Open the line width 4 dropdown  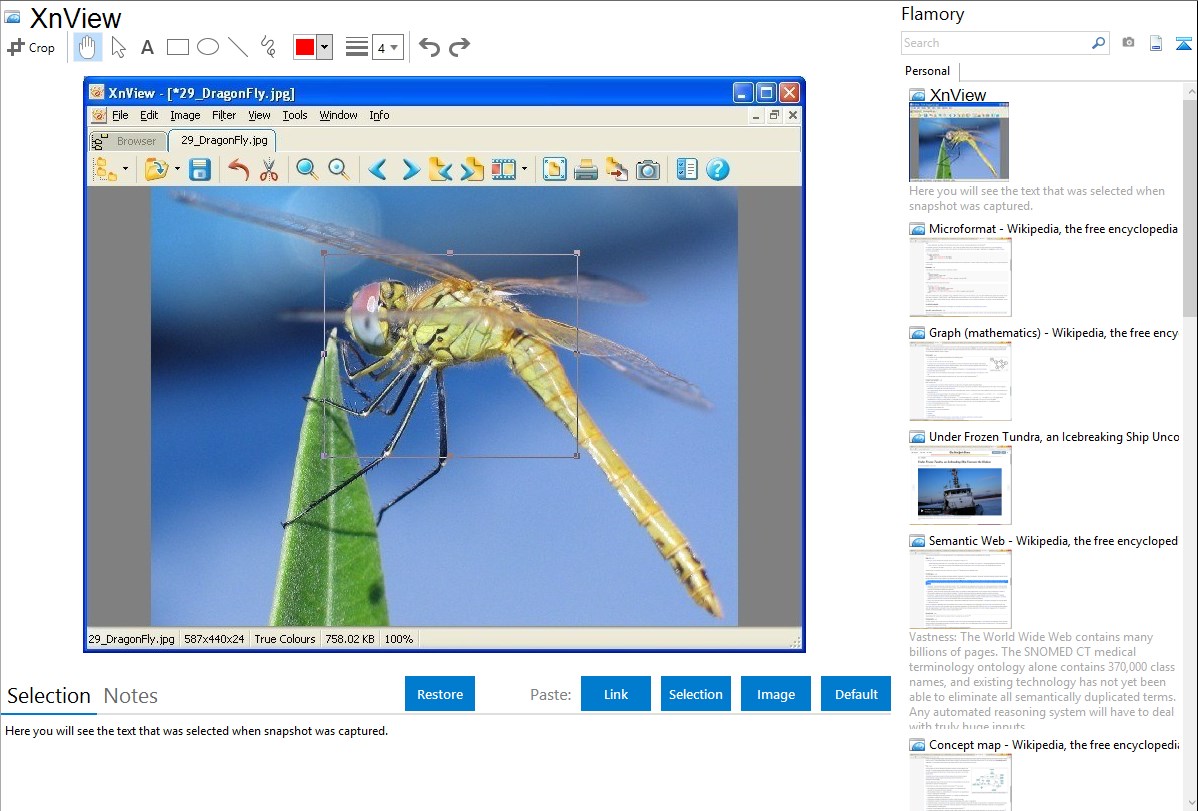click(x=387, y=47)
